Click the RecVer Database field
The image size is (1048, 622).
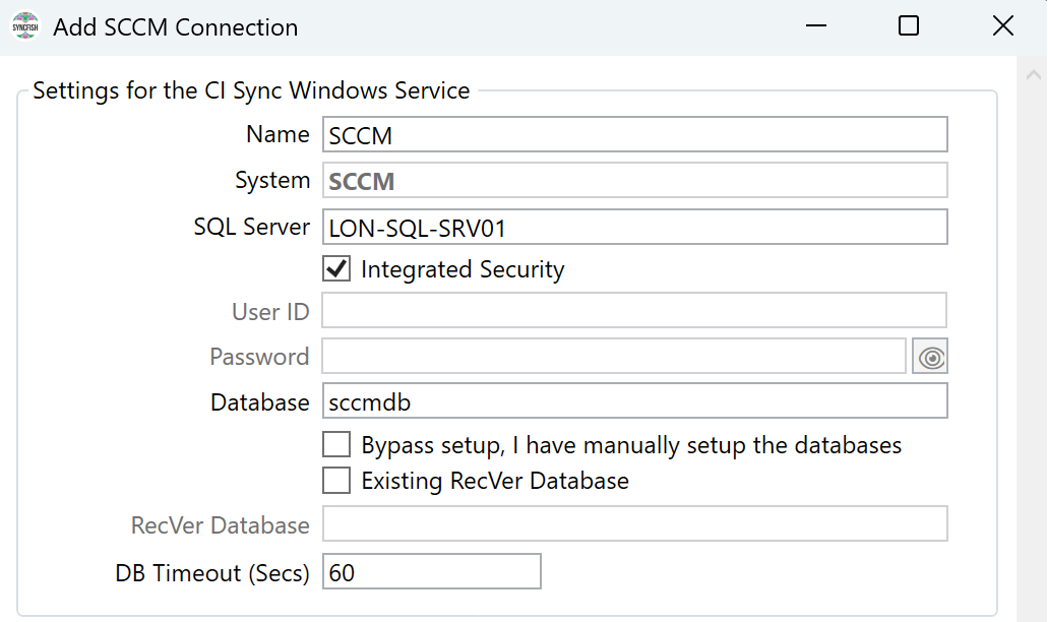(x=635, y=524)
